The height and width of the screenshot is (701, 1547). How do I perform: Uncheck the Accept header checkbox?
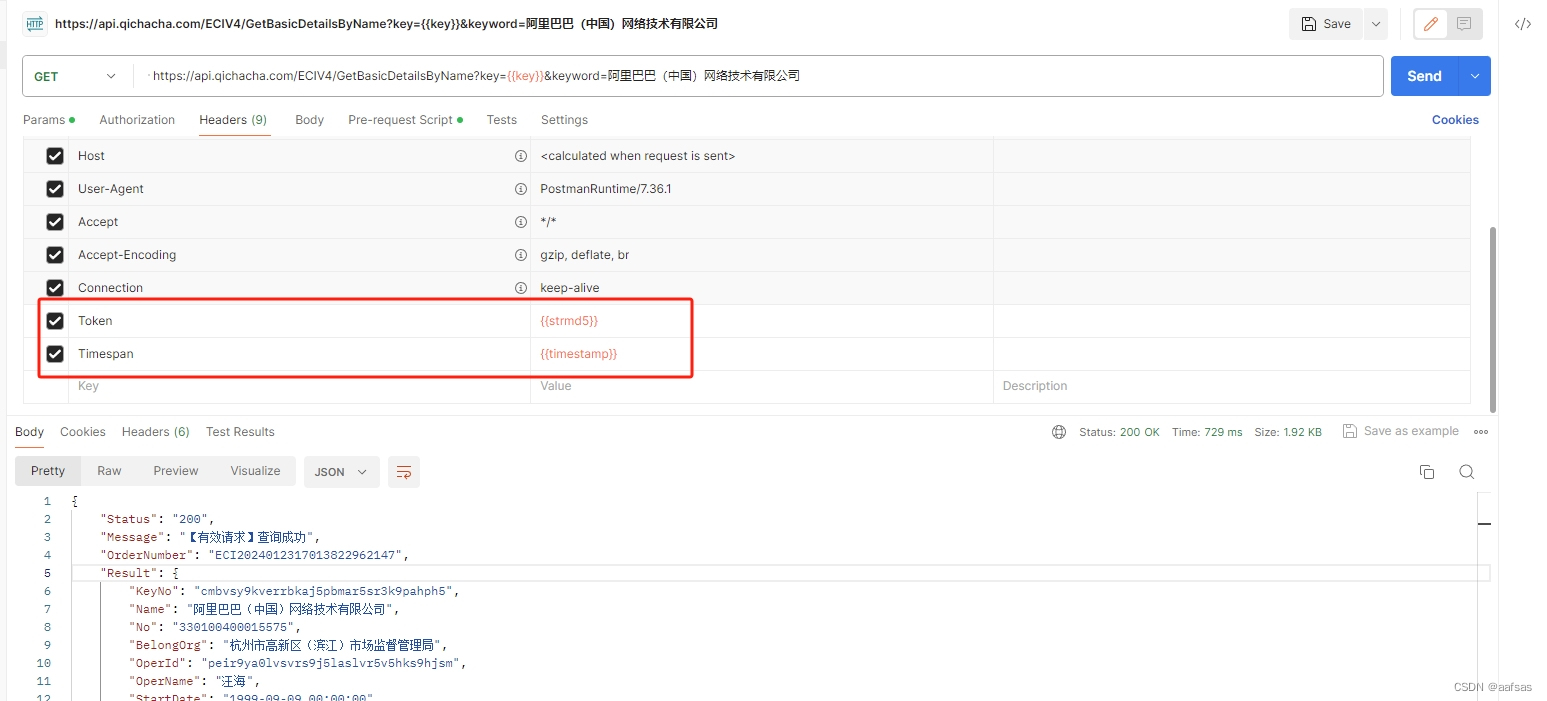point(55,222)
